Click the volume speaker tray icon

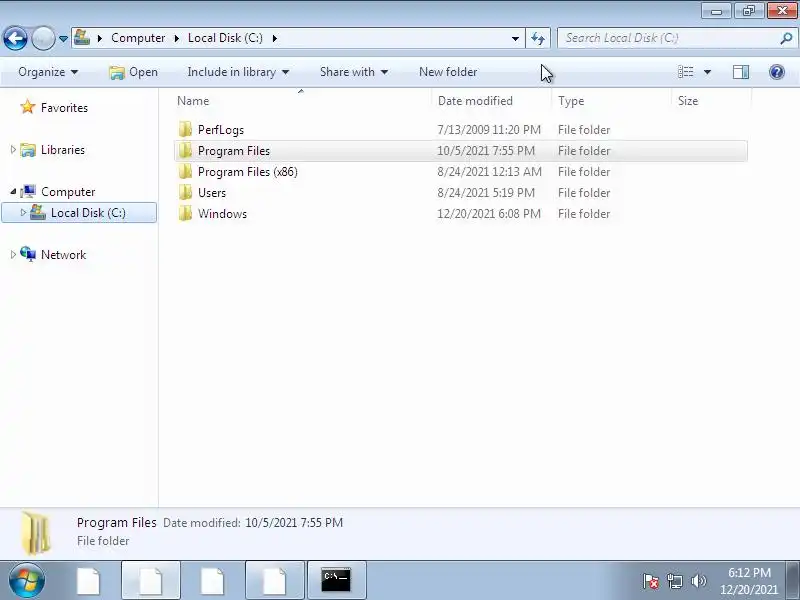(x=698, y=581)
